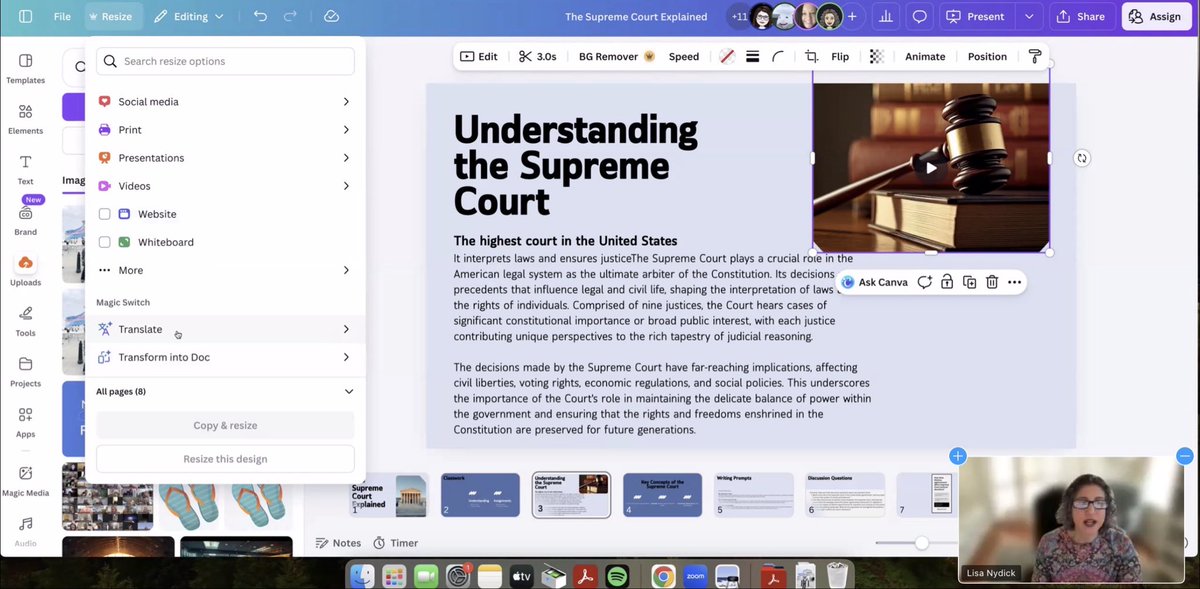1200x589 pixels.
Task: Open Notes at the bottom bar
Action: pyautogui.click(x=338, y=543)
